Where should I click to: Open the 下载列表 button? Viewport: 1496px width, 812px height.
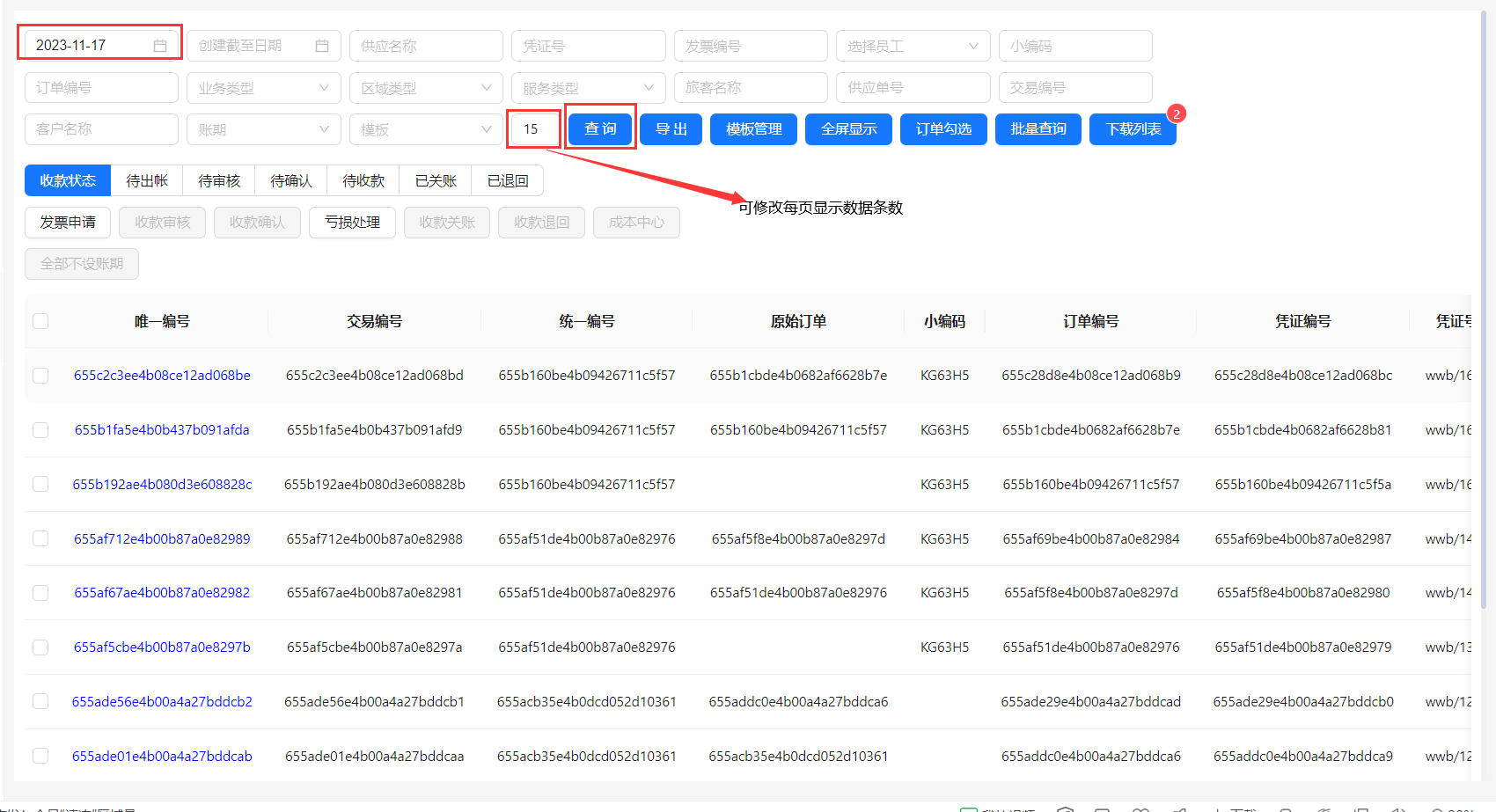(x=1133, y=129)
